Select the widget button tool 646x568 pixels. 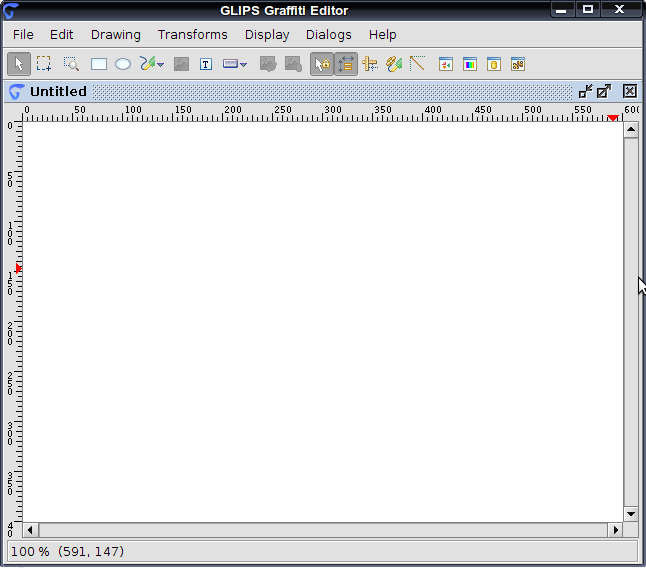coord(230,64)
